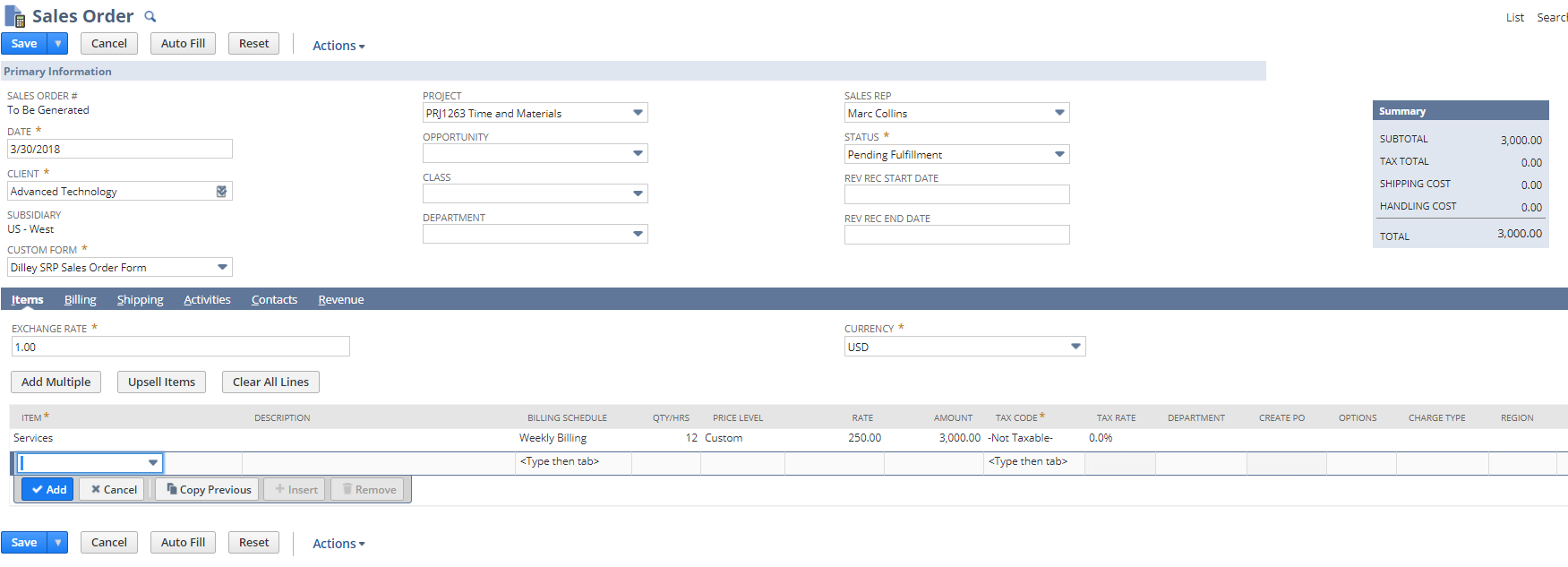The image size is (1568, 567).
Task: Click the quantity 12 cell
Action: (x=691, y=438)
